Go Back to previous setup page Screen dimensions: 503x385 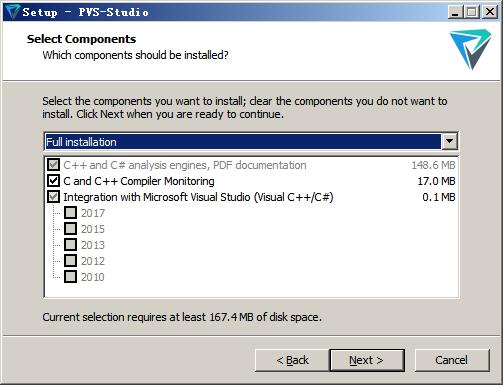[292, 360]
